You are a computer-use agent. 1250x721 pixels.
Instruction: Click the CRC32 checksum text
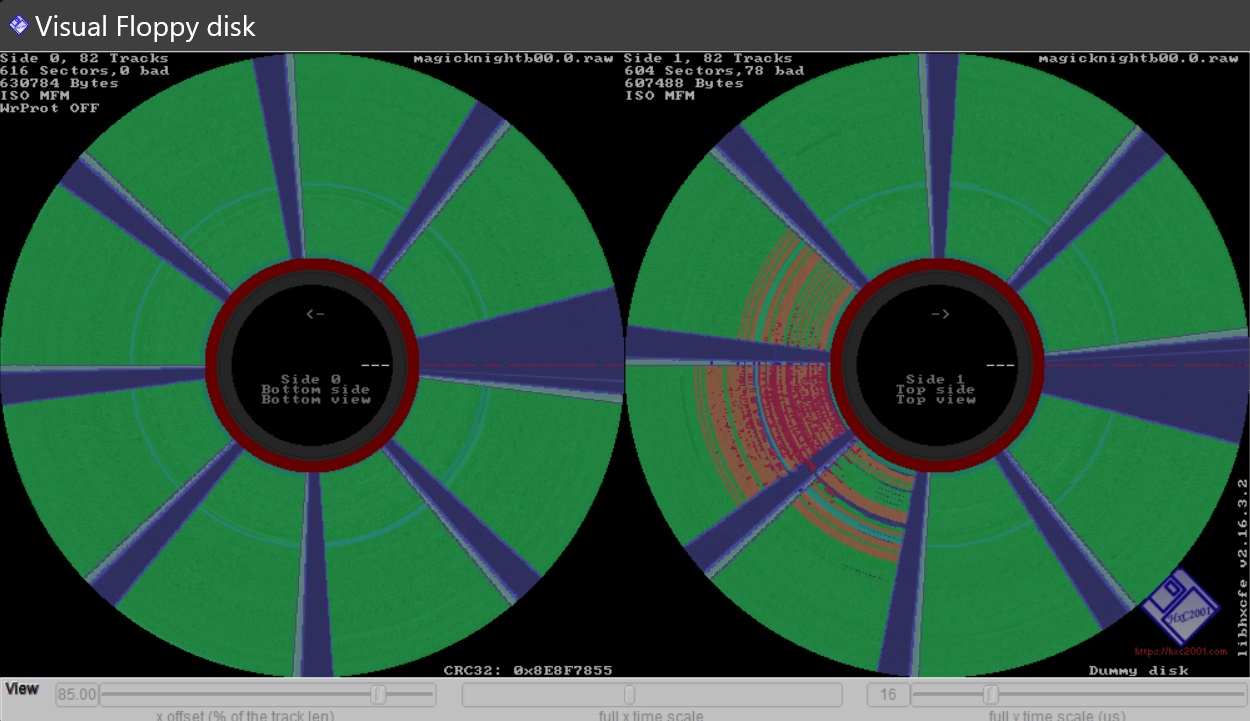(x=527, y=670)
